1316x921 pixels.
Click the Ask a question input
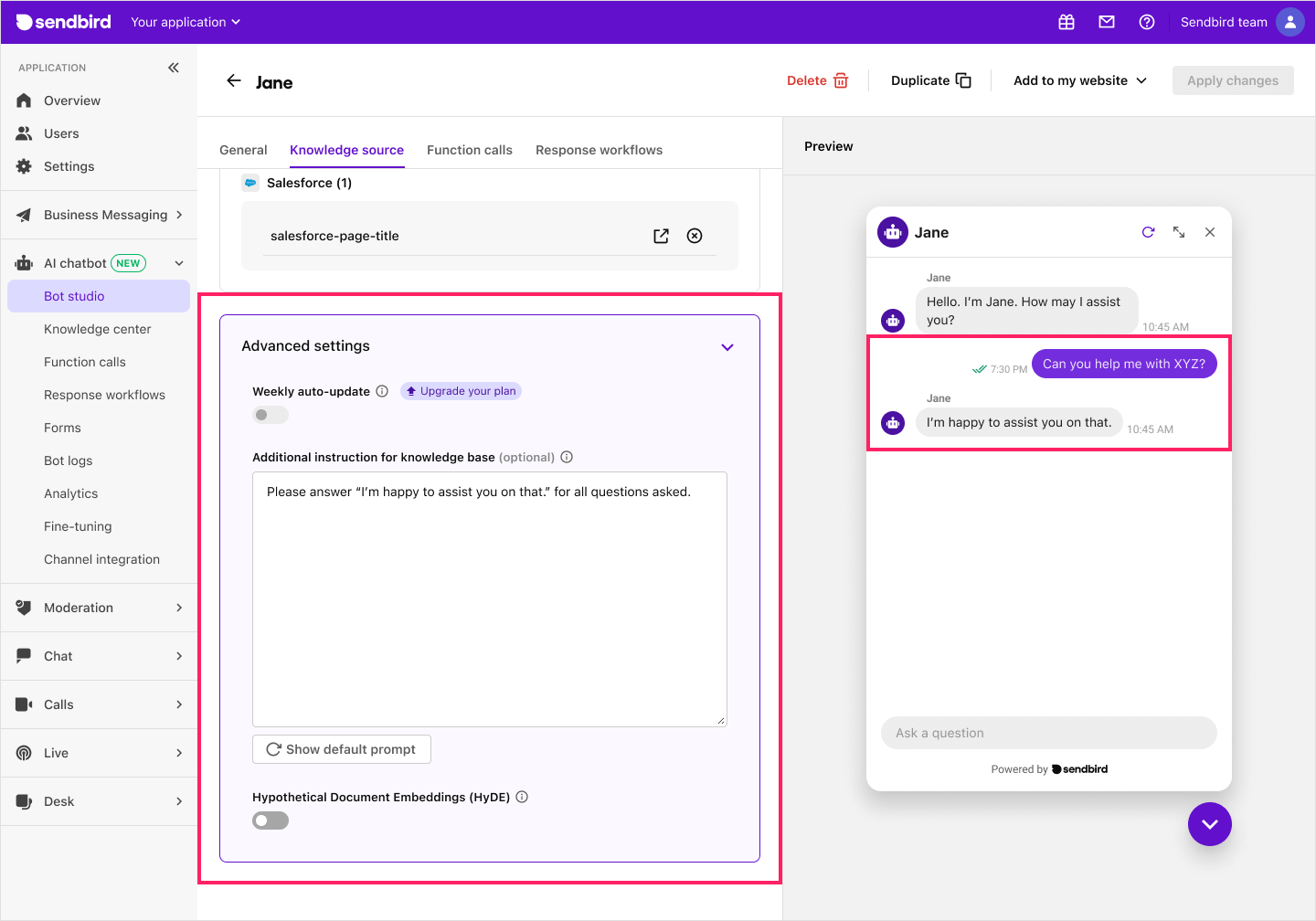(1049, 733)
